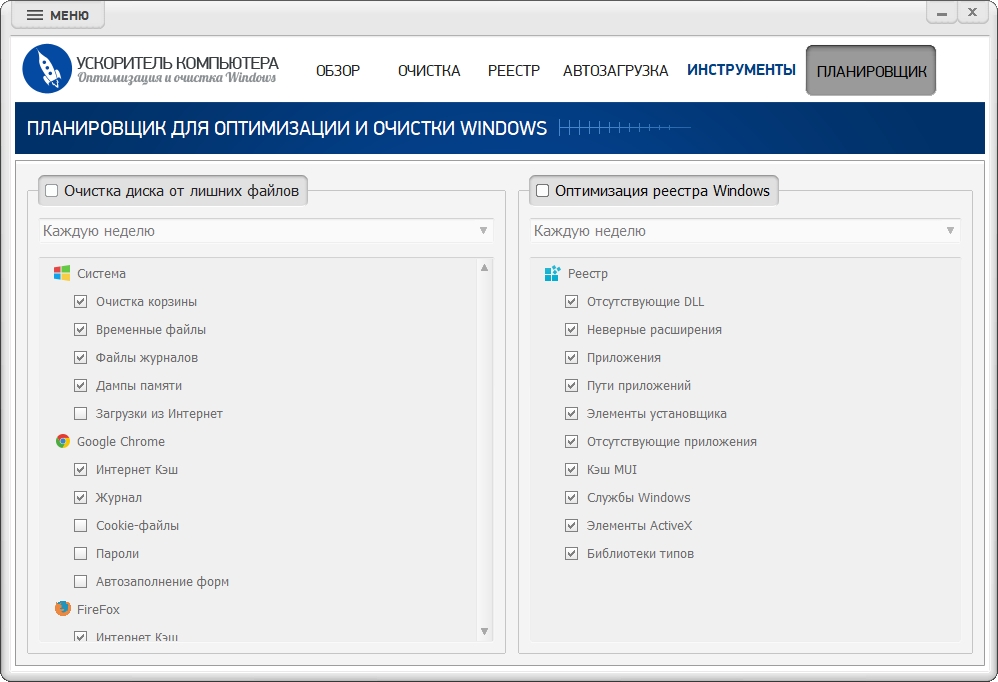
Task: Toggle Cookie-файлы checkbox under Chrome
Action: tap(81, 525)
